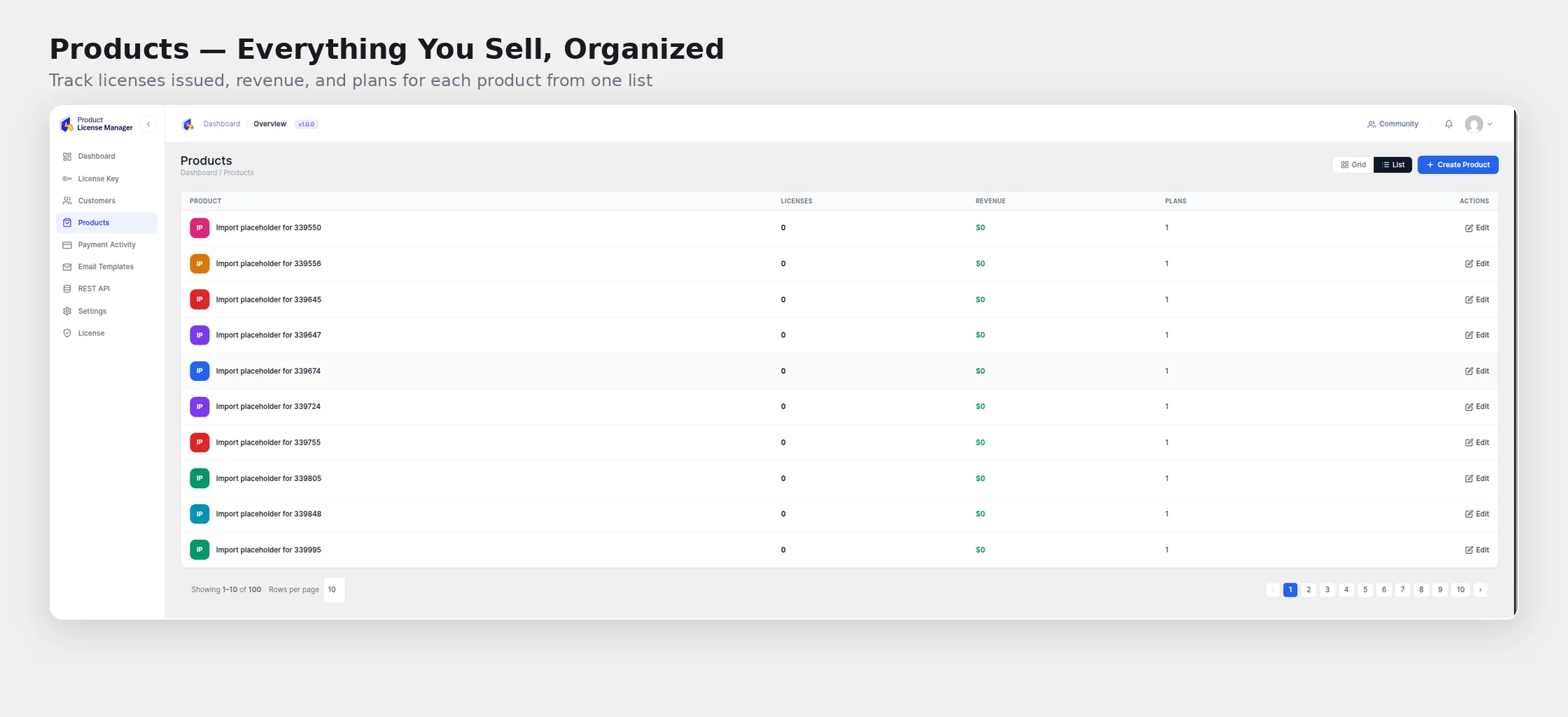
Task: Click the Create Product button
Action: [x=1458, y=165]
